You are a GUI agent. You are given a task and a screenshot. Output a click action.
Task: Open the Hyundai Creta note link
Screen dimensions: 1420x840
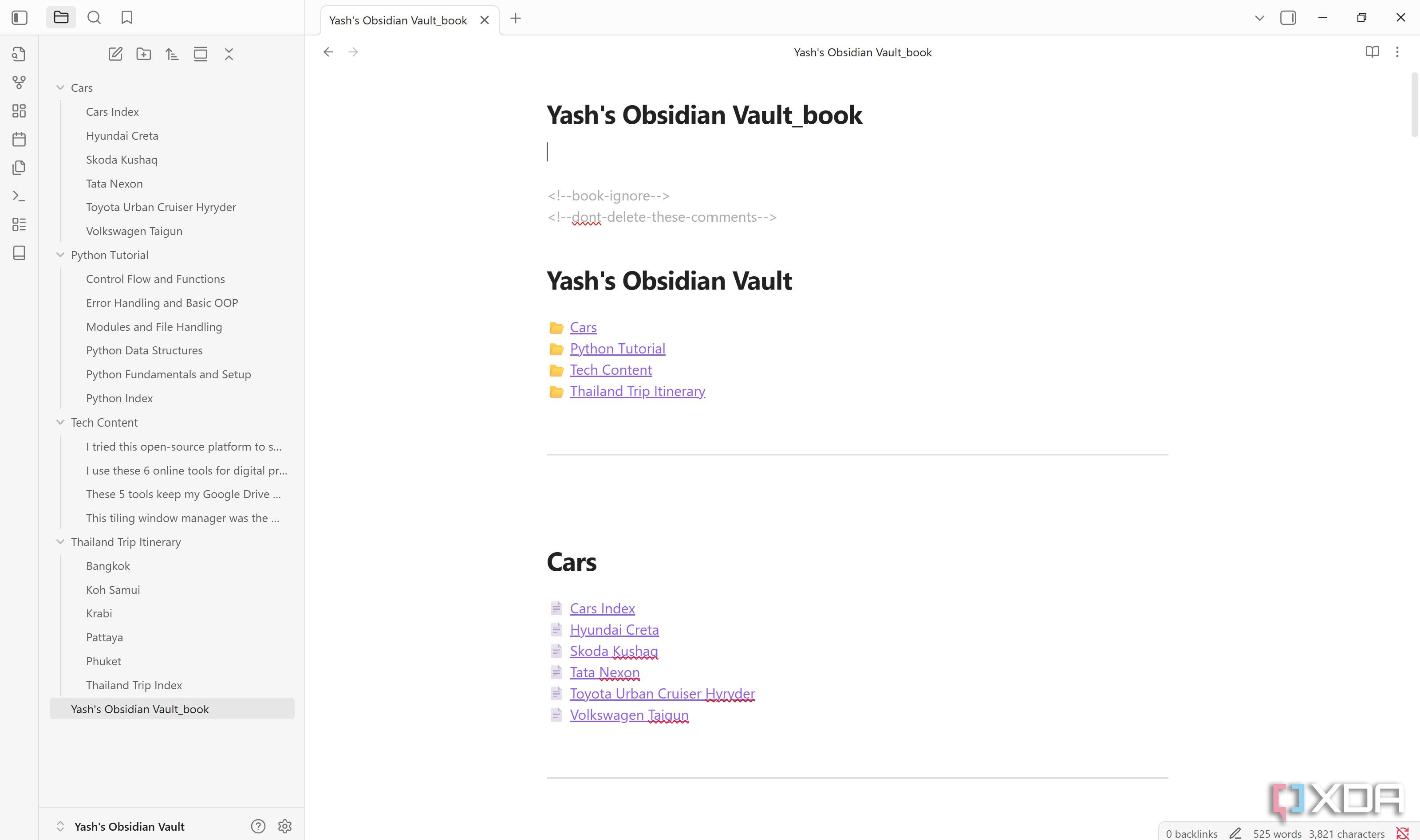click(614, 630)
